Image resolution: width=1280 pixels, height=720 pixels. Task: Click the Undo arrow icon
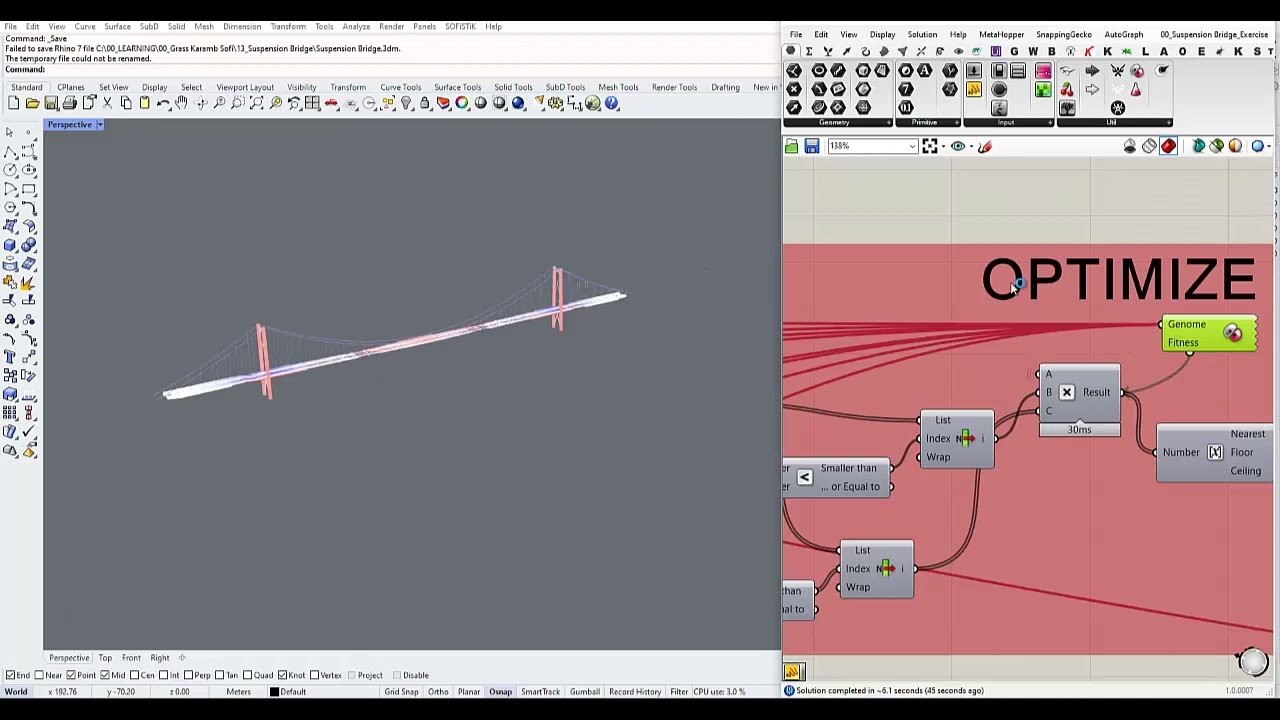[163, 103]
